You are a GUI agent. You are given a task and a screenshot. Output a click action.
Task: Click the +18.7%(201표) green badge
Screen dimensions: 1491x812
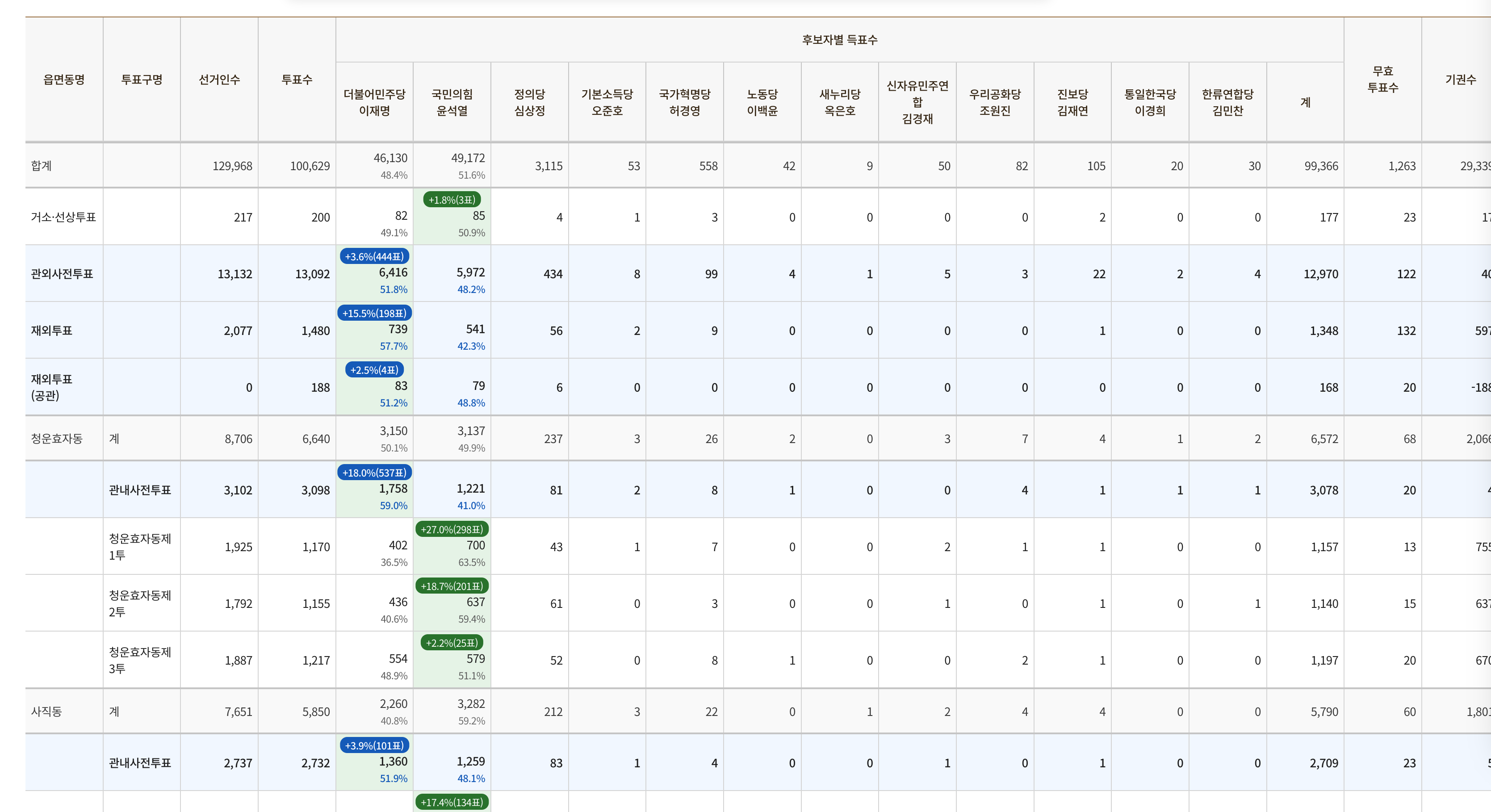452,586
